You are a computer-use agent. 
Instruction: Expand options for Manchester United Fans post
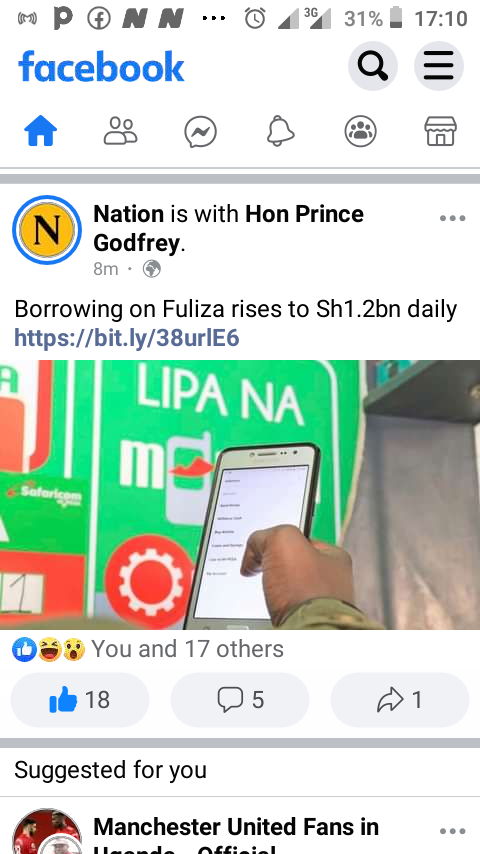pyautogui.click(x=452, y=831)
